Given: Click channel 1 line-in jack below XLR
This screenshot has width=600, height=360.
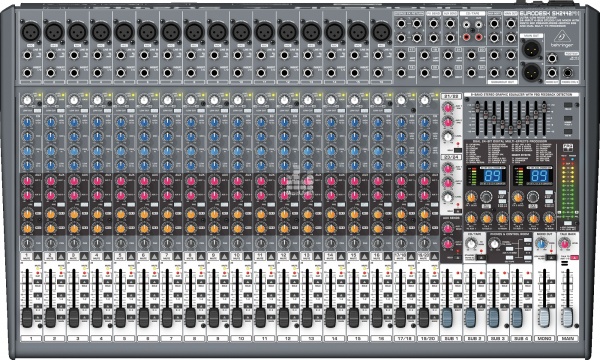Looking at the screenshot, I should 28,55.
